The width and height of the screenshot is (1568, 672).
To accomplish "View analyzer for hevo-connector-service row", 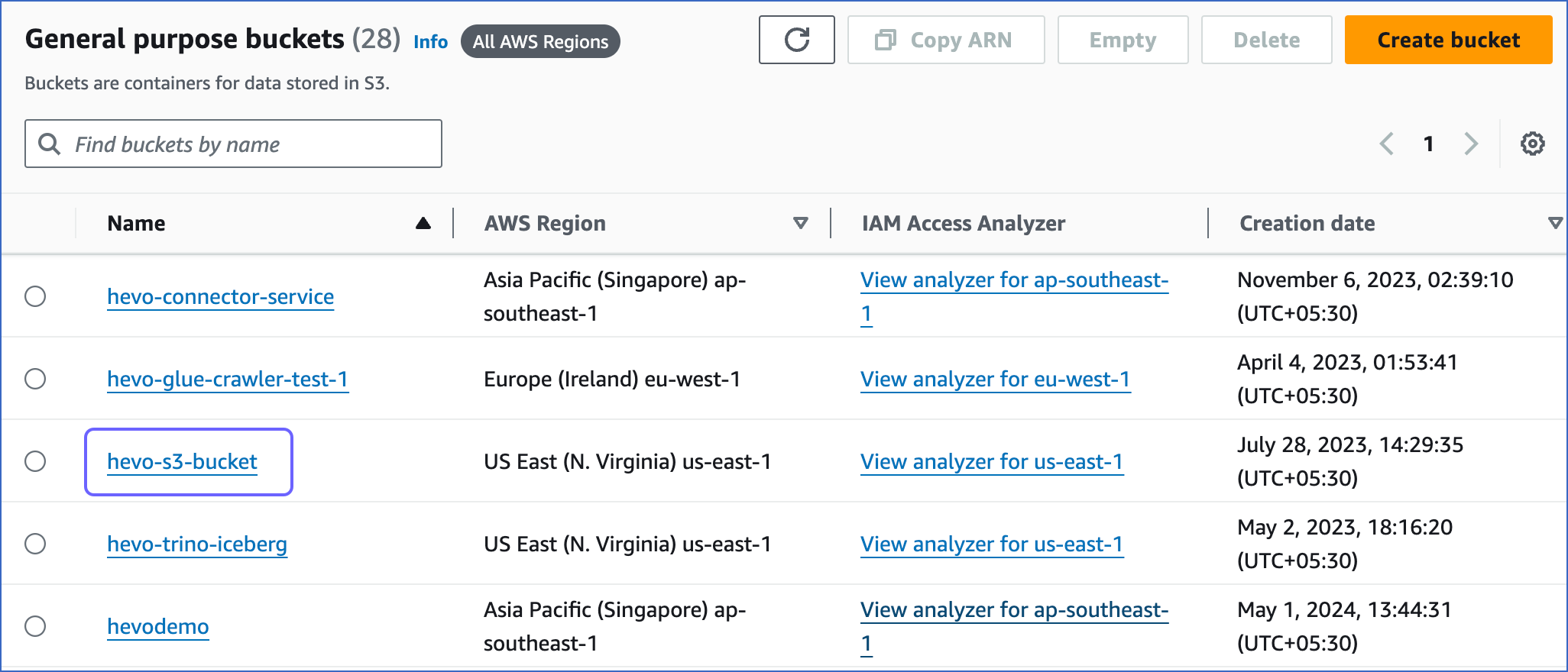I will 1014,296.
